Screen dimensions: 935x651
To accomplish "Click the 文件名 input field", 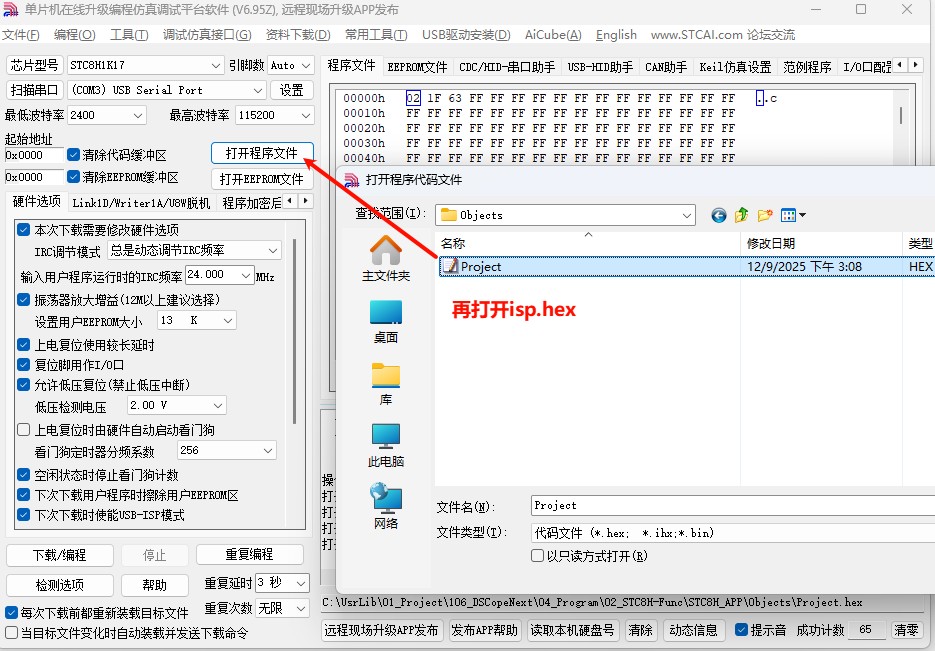I will click(x=730, y=506).
